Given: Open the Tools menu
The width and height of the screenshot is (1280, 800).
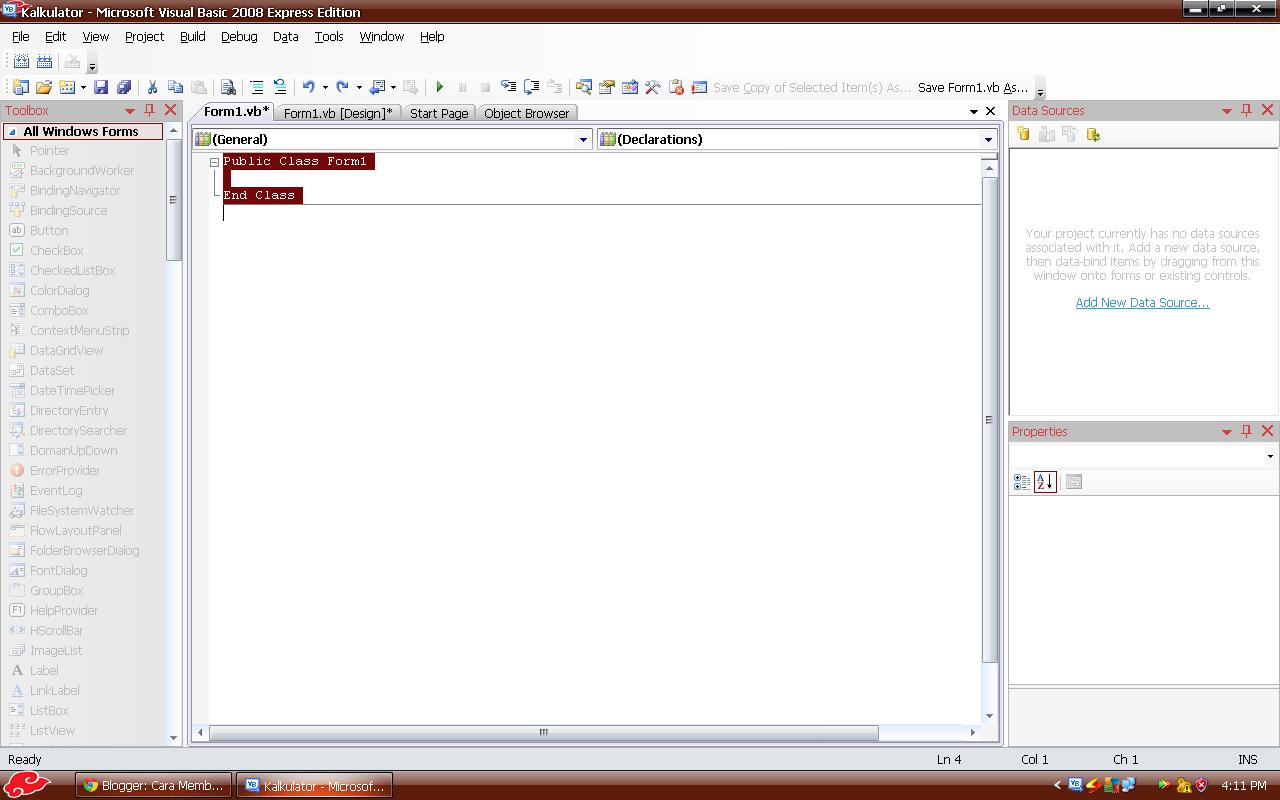Looking at the screenshot, I should pyautogui.click(x=329, y=36).
